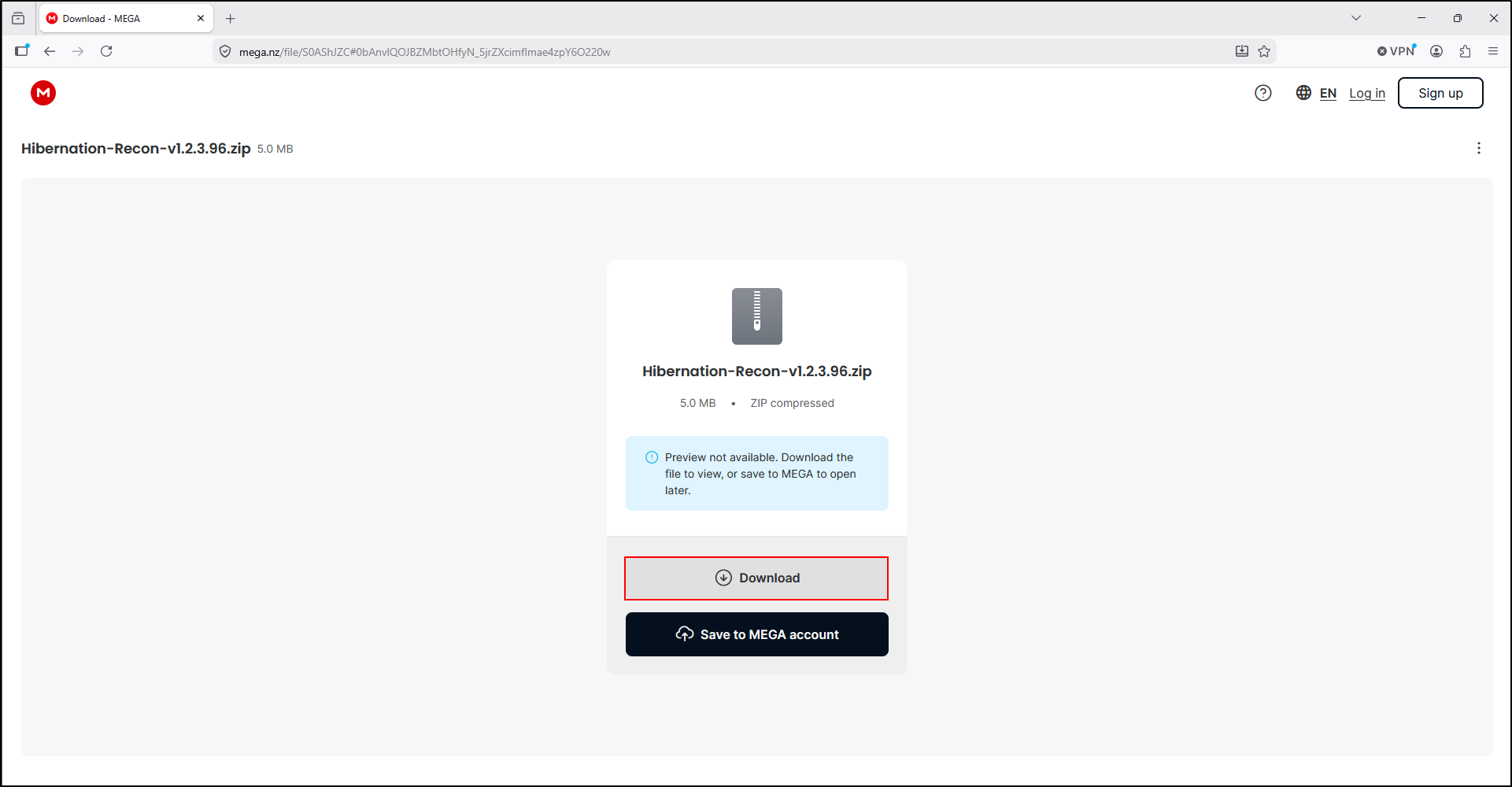Bookmark this page with star icon
This screenshot has height=787, width=1512.
1264,51
